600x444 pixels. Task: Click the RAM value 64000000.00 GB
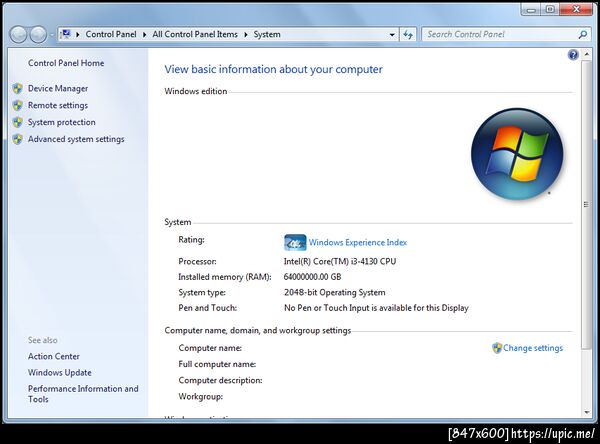[312, 277]
